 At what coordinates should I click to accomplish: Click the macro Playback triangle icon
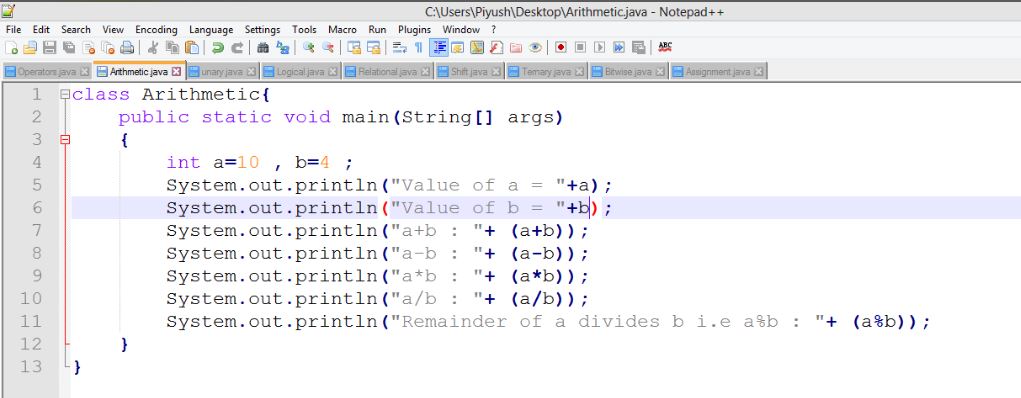pos(600,48)
